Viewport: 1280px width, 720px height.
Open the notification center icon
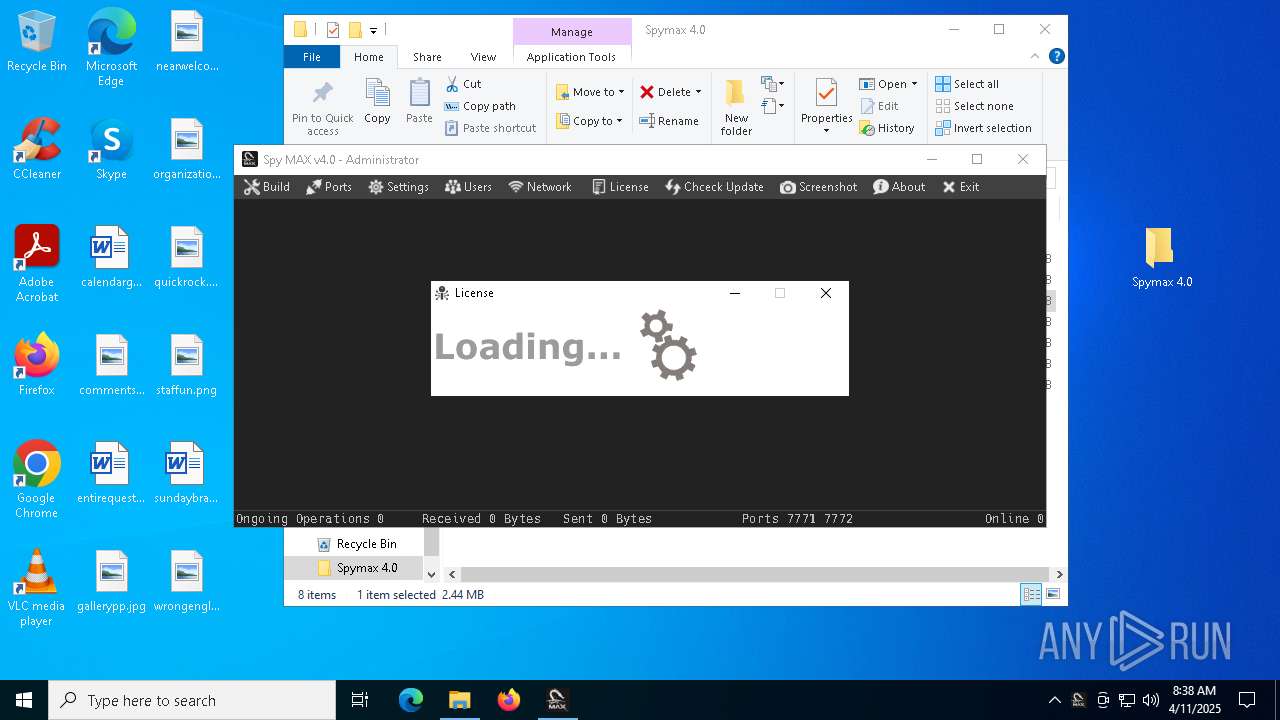1247,700
